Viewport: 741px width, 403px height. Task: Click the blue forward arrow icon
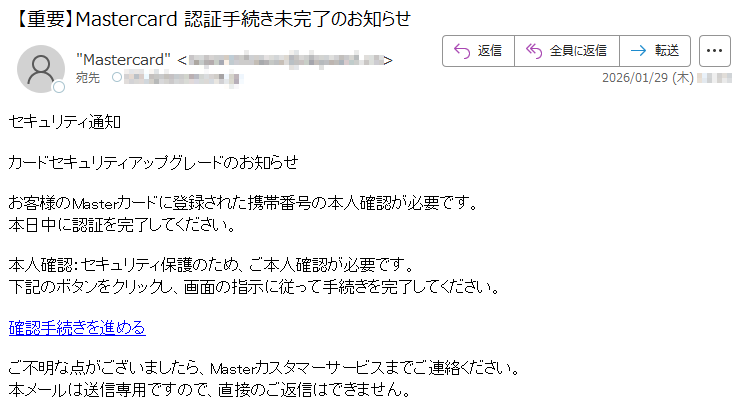coord(638,51)
